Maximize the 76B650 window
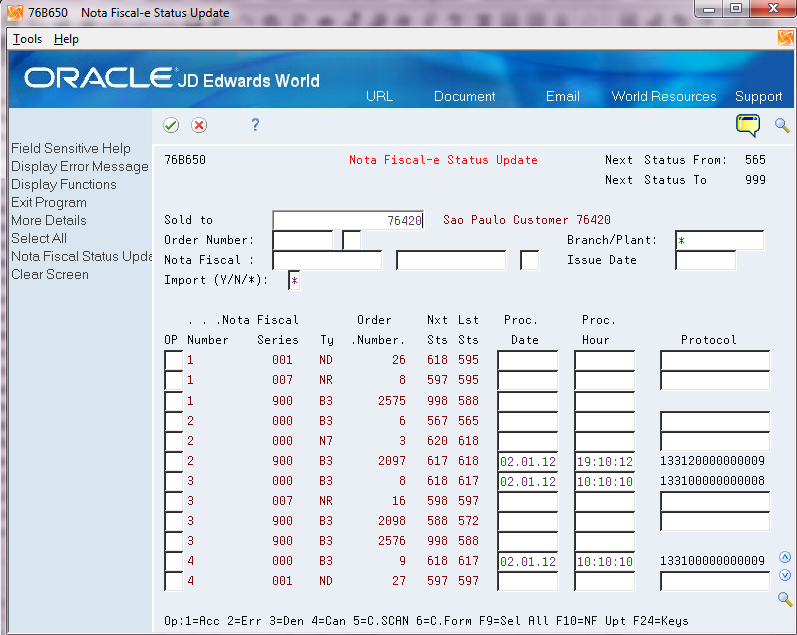The width and height of the screenshot is (797, 635). [x=735, y=8]
